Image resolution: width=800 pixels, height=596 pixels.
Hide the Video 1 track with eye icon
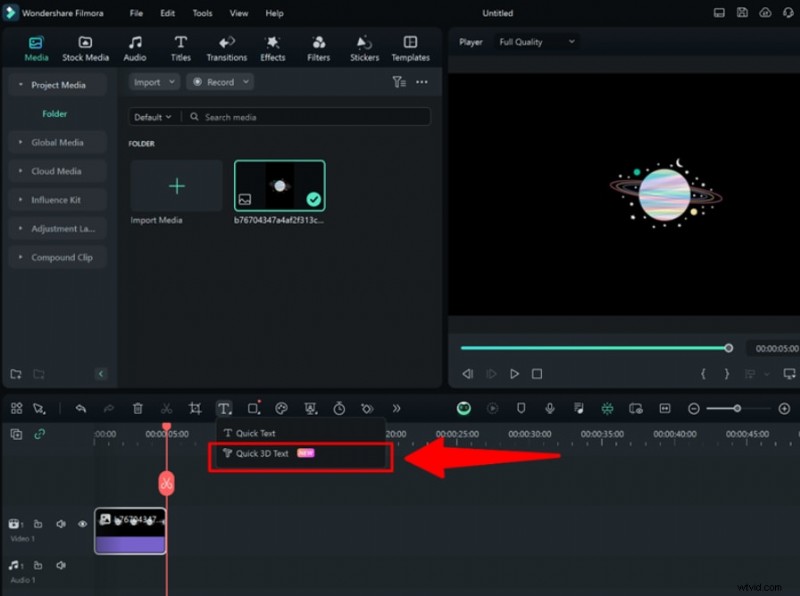(x=83, y=523)
